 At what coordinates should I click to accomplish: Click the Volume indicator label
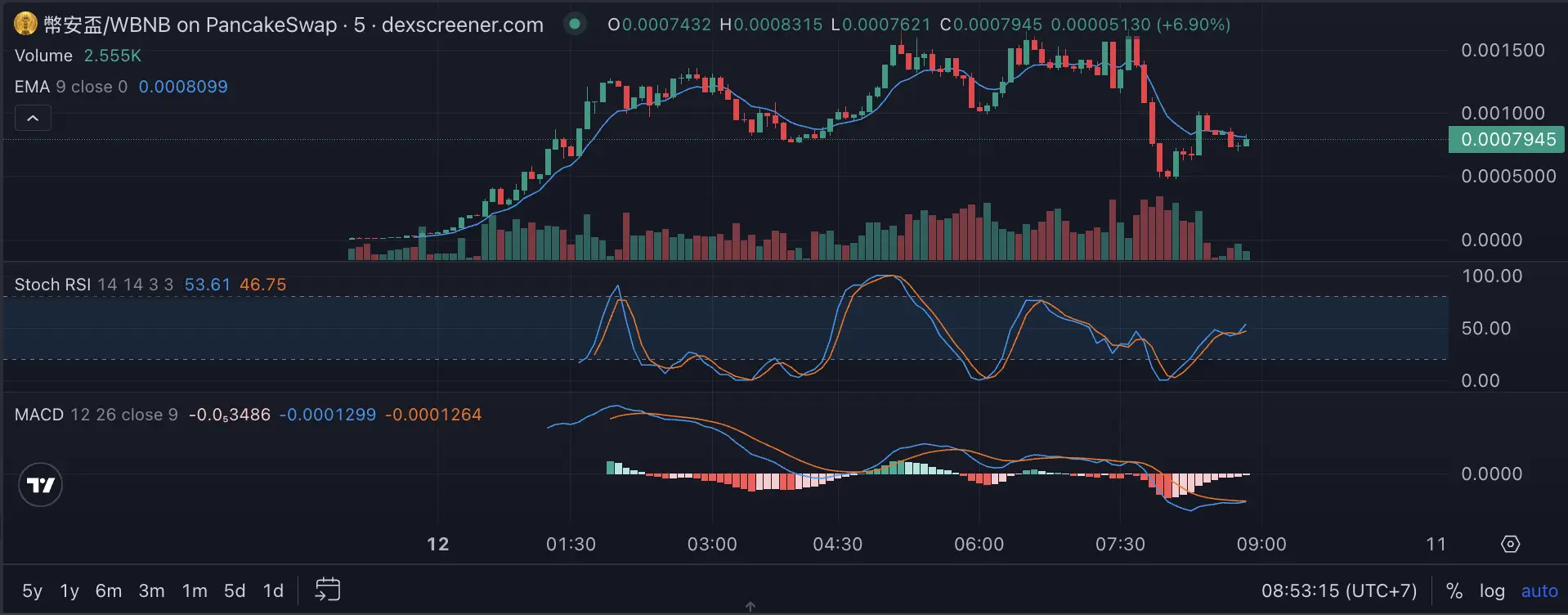click(x=43, y=56)
